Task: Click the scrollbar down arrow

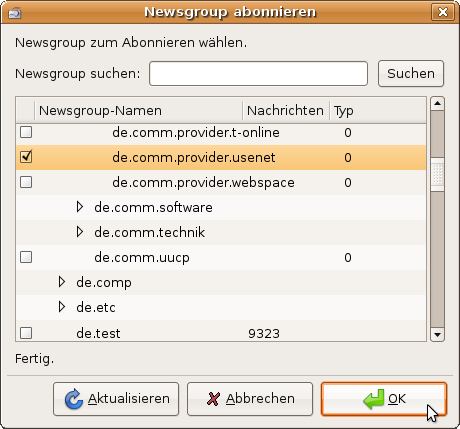Action: coord(437,334)
